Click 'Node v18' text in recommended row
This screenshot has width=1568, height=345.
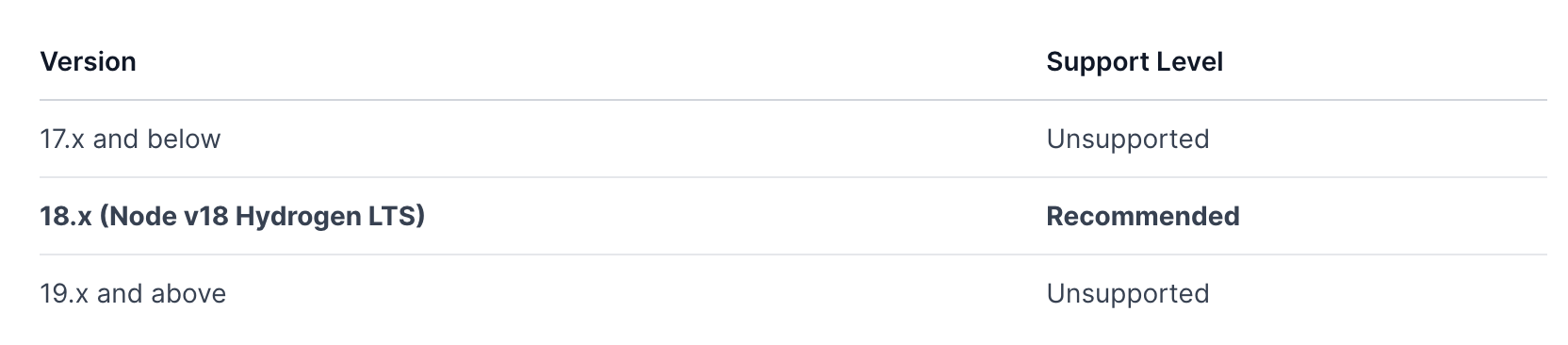pos(163,217)
